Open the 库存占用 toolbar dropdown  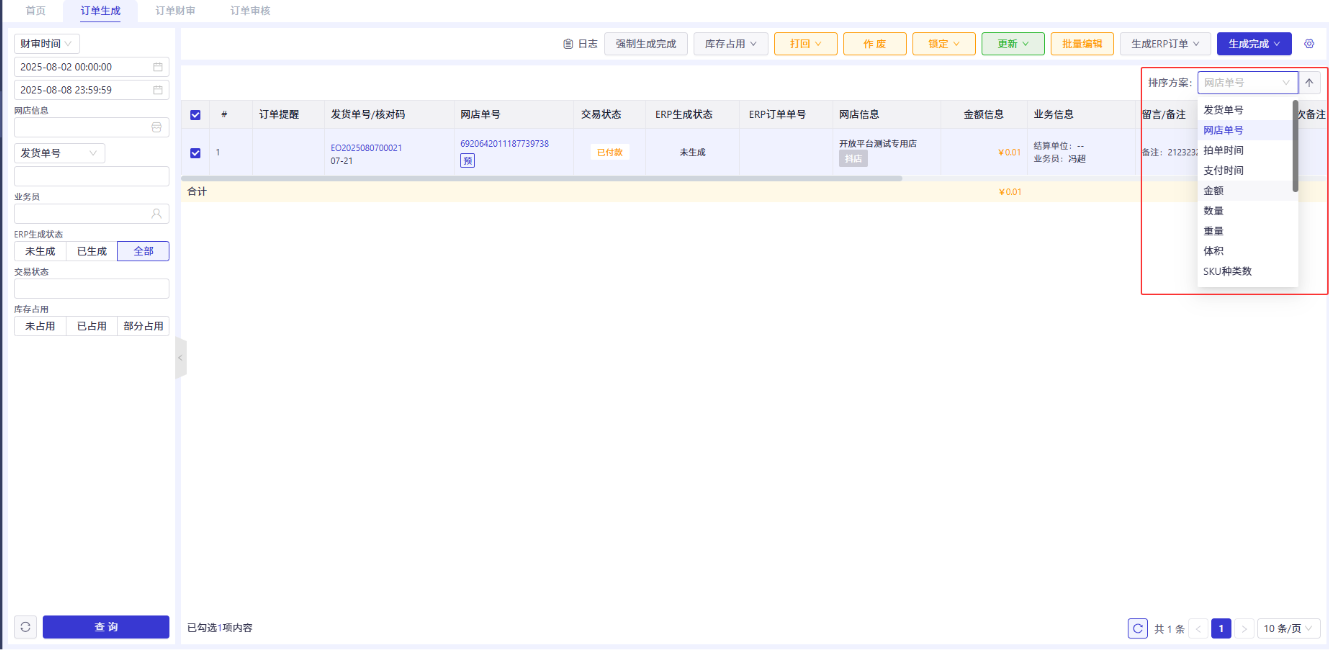[731, 44]
